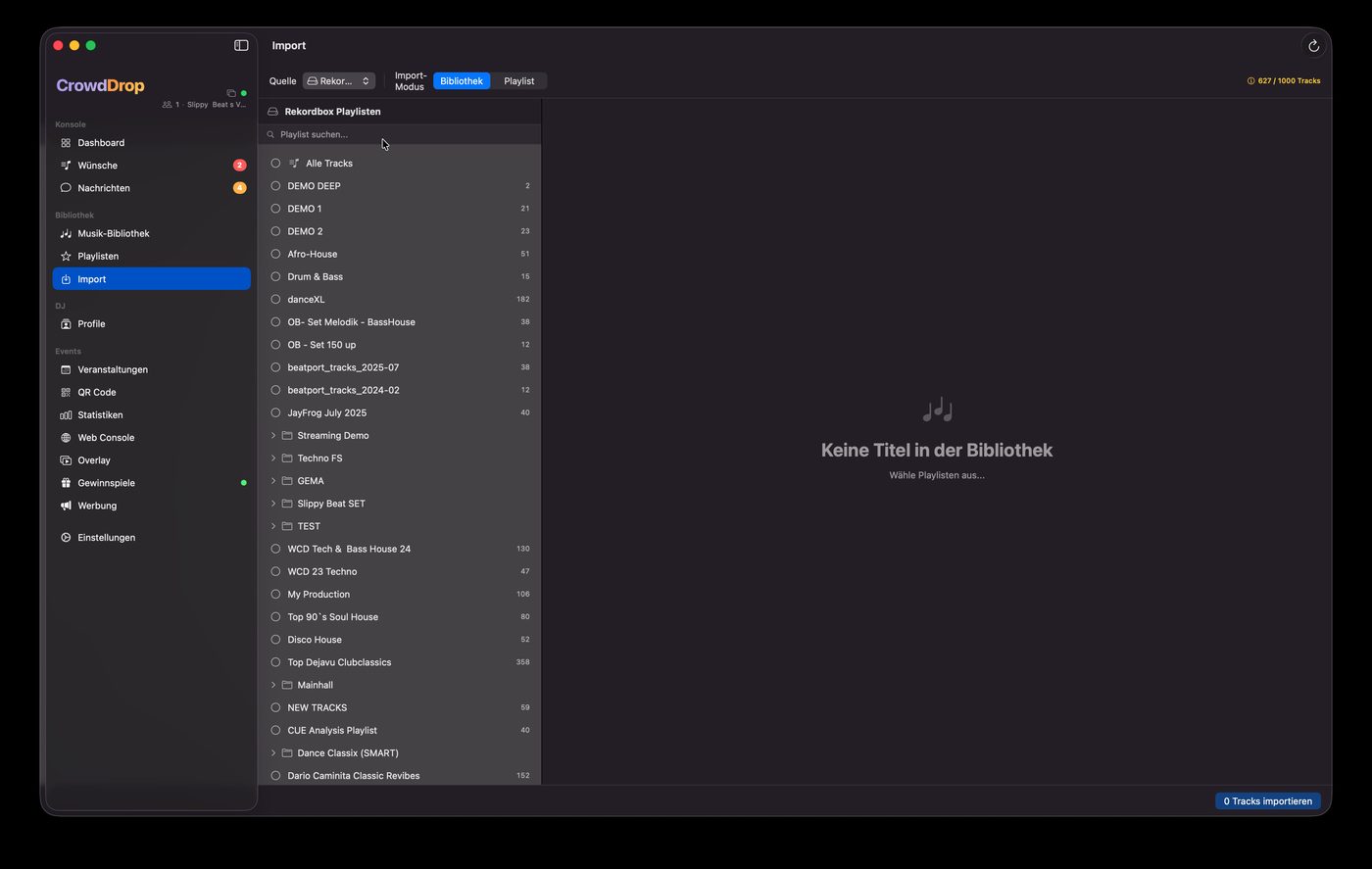Image resolution: width=1372 pixels, height=869 pixels.
Task: Select the danceXL playlist circle
Action: 275,299
